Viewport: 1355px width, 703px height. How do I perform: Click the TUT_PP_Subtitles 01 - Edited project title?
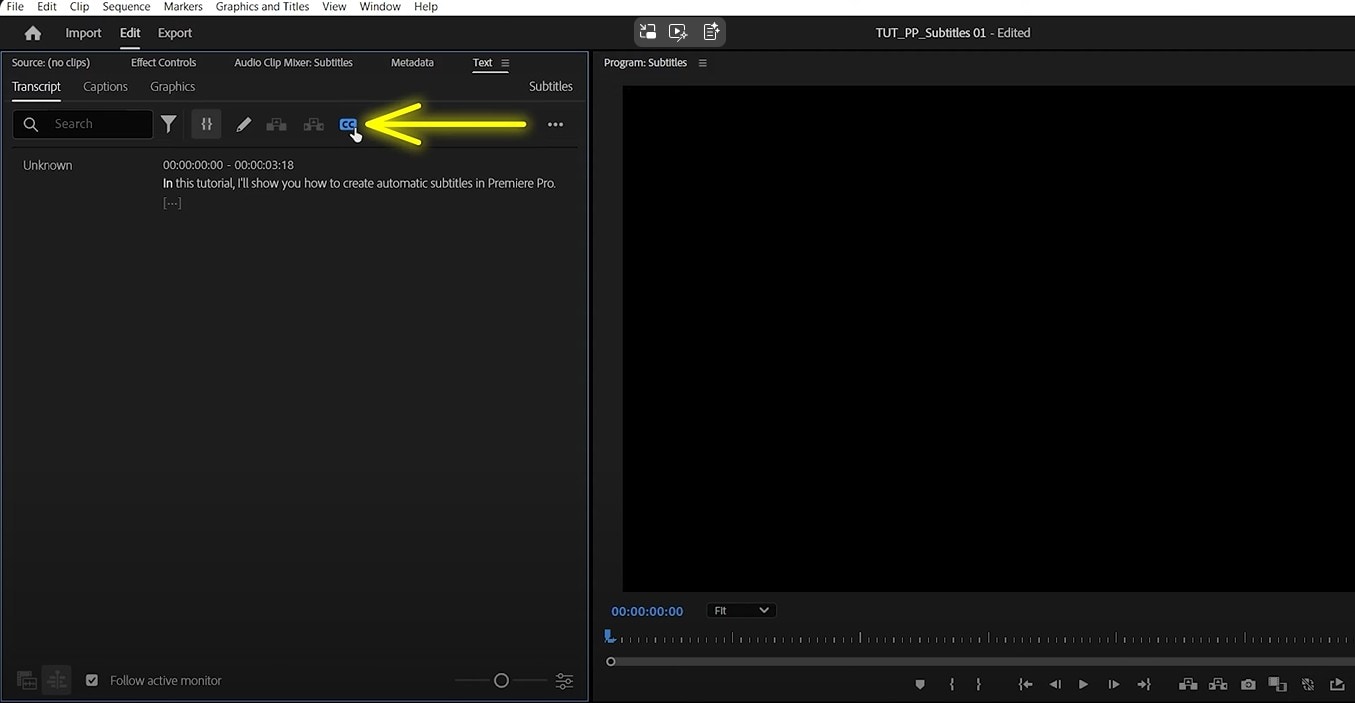point(952,33)
